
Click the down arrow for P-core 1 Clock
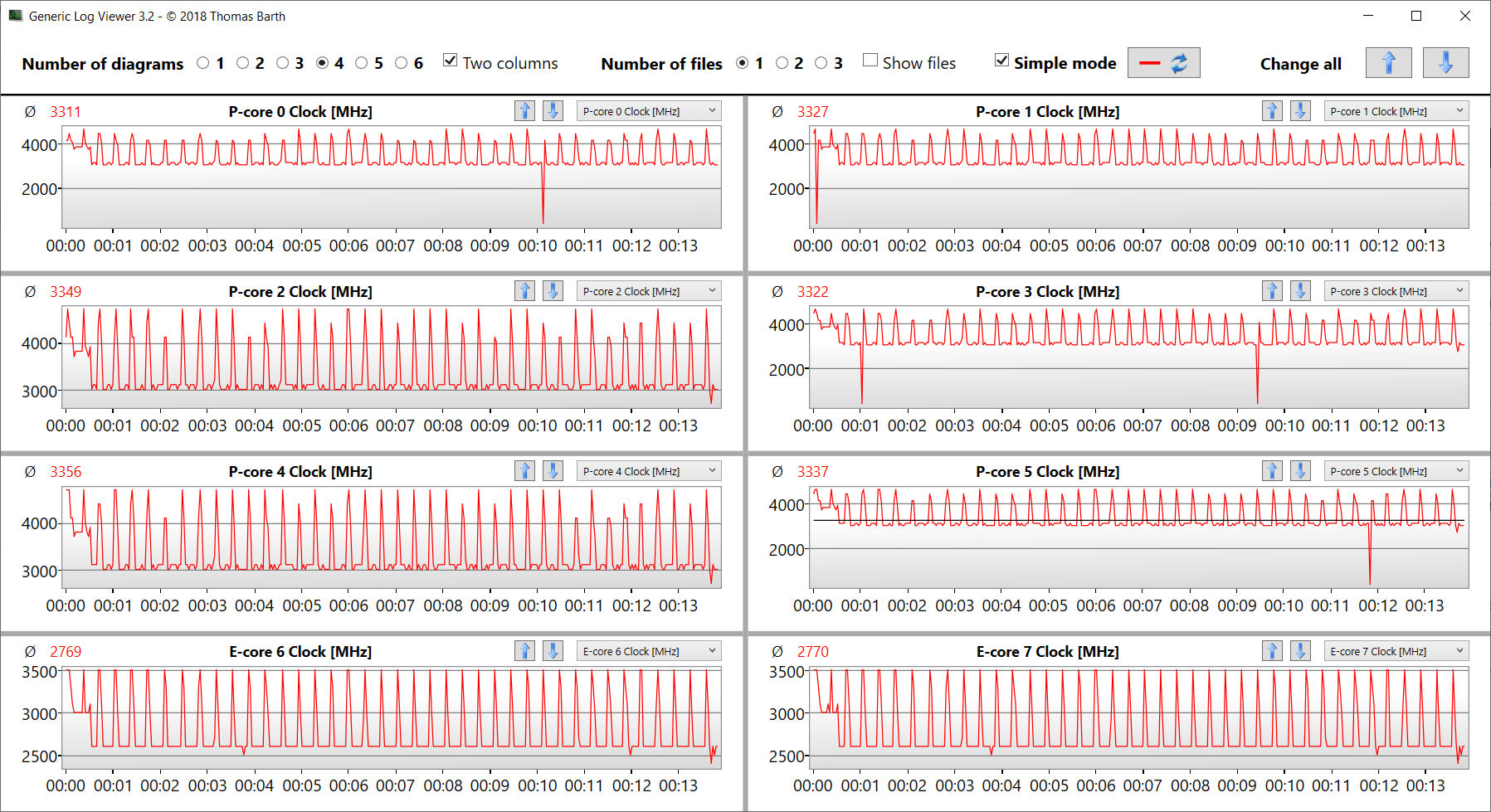pos(1300,111)
